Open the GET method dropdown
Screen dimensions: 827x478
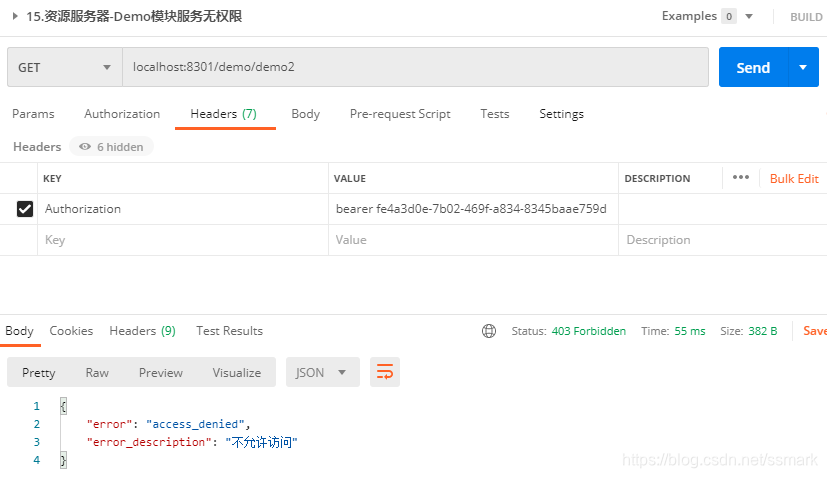(x=65, y=68)
